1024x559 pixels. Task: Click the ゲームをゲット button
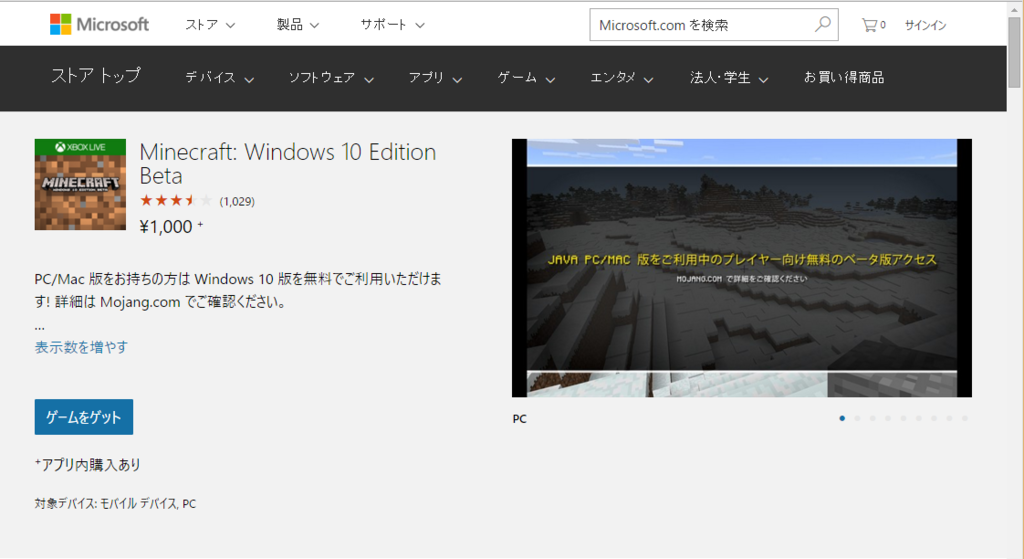pos(84,417)
